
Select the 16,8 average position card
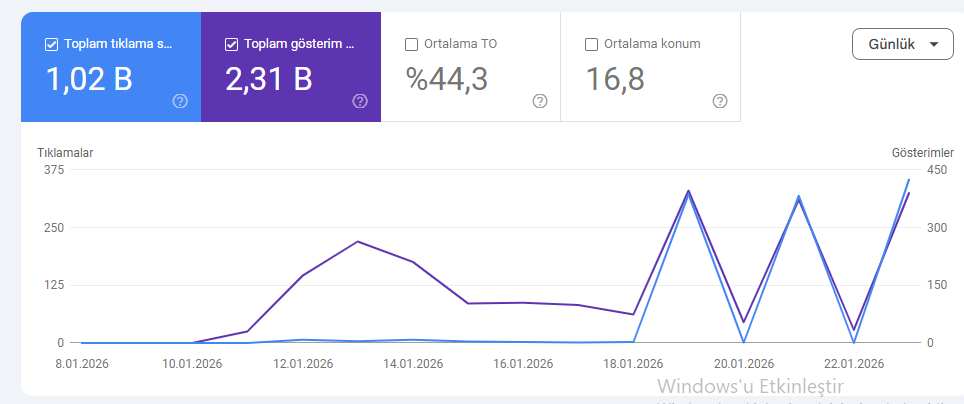point(650,67)
